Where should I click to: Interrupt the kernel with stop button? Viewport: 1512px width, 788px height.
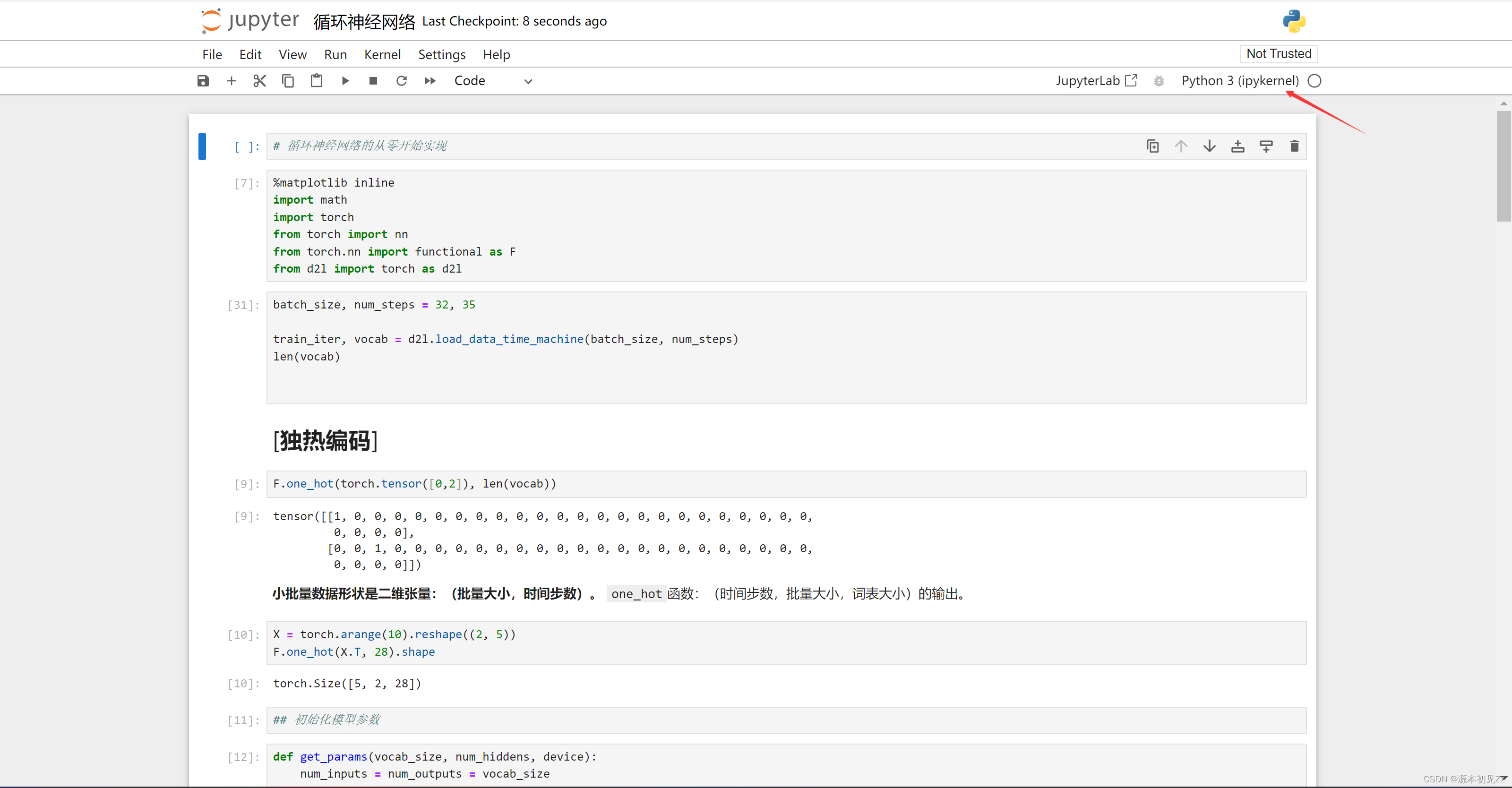point(373,81)
